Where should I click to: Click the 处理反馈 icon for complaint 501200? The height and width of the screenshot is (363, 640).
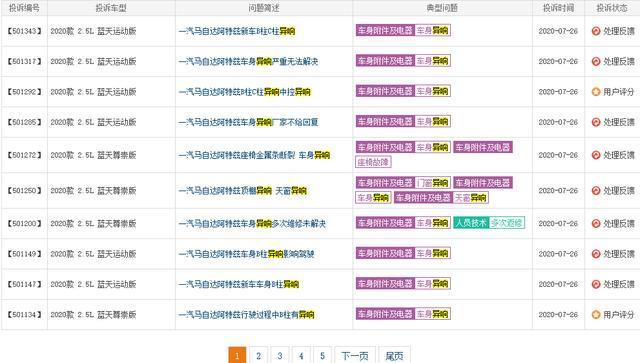(596, 223)
